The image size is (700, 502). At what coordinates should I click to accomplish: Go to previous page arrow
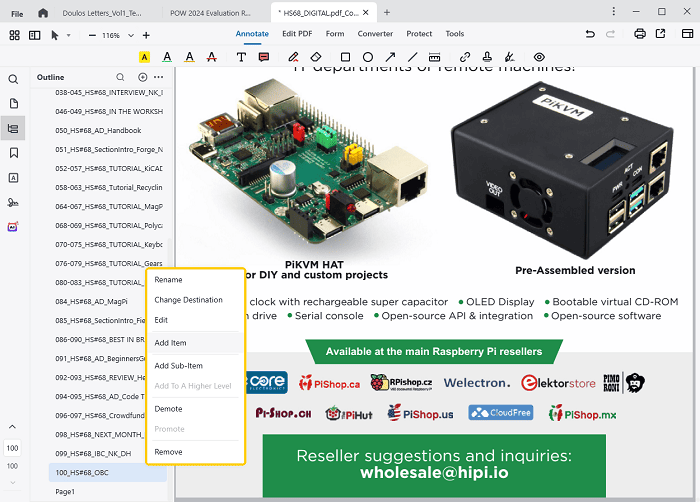[12, 427]
